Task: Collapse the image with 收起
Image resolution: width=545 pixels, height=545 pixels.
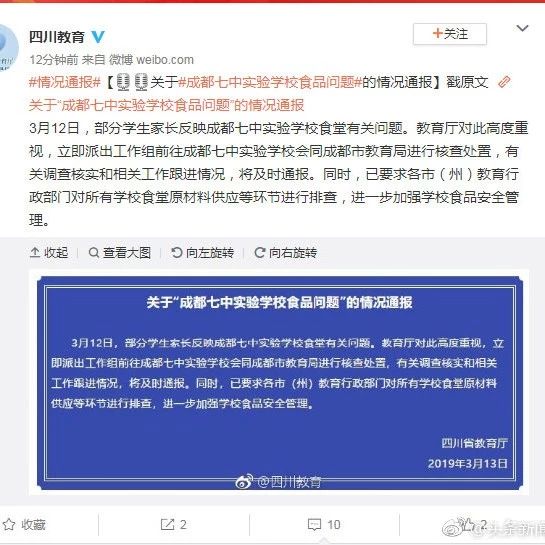Action: point(49,253)
